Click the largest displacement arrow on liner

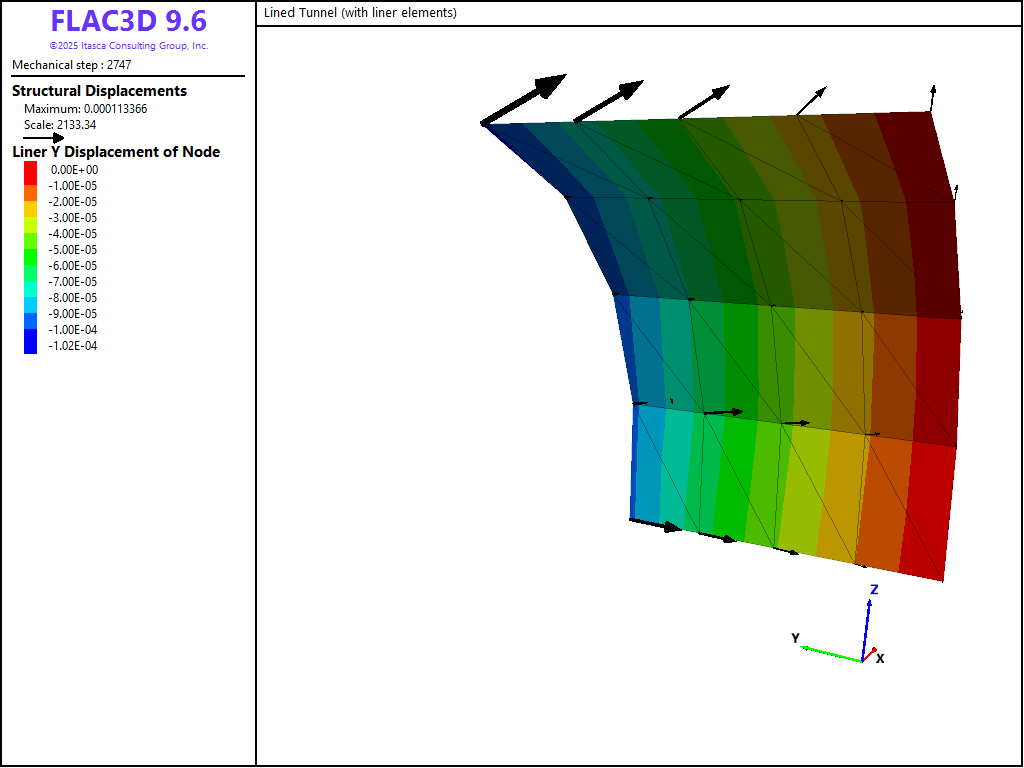click(523, 100)
